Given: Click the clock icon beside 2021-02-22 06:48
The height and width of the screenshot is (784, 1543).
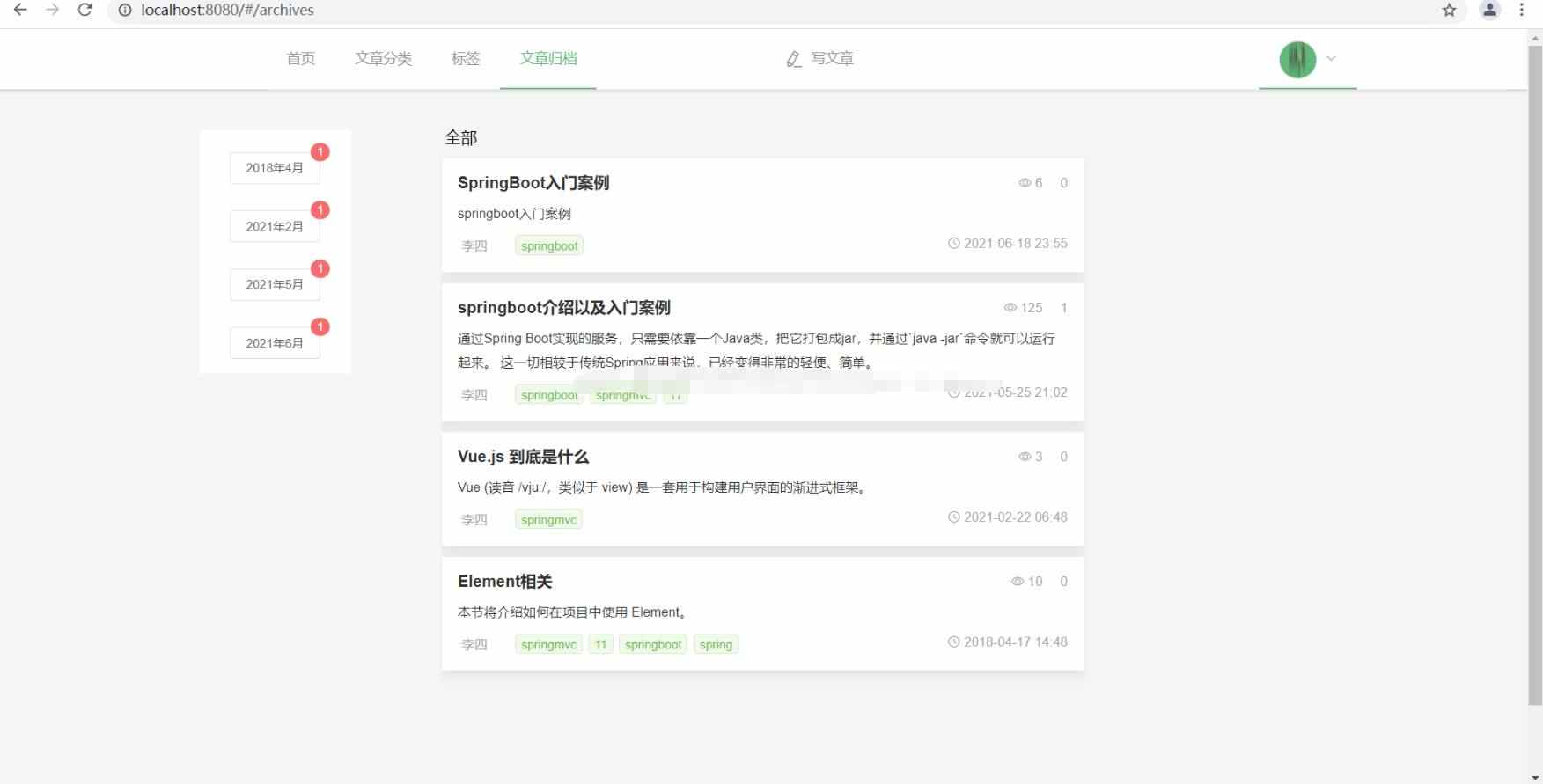Looking at the screenshot, I should pyautogui.click(x=953, y=517).
